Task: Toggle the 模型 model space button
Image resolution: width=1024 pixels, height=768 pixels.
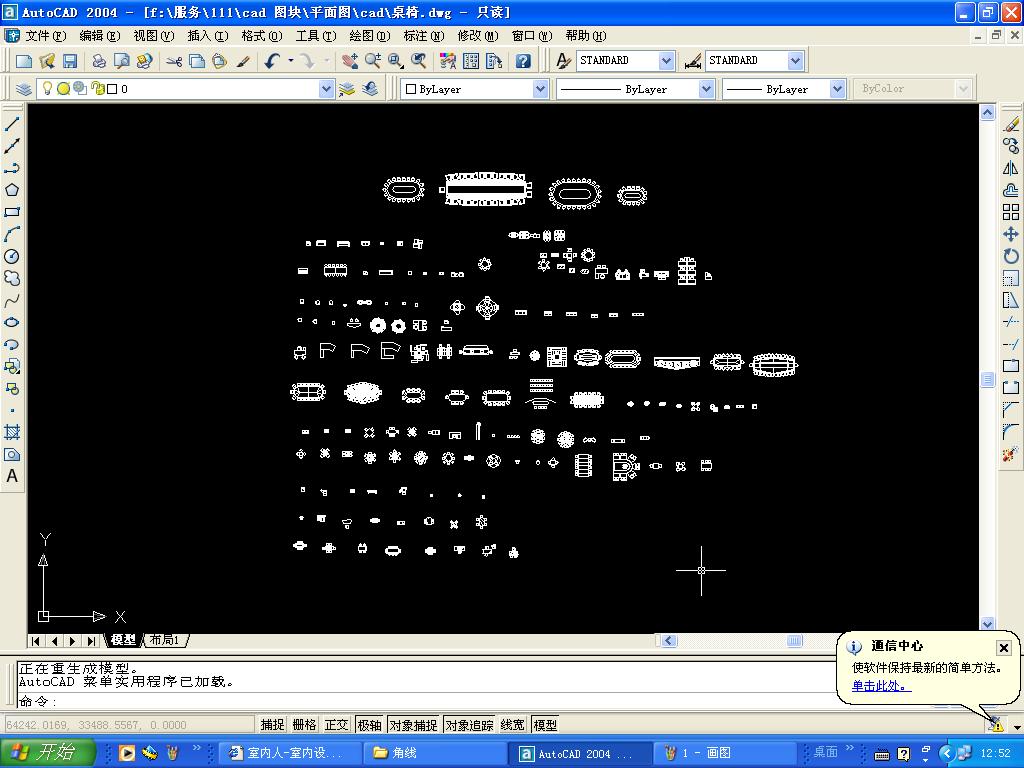Action: click(545, 725)
